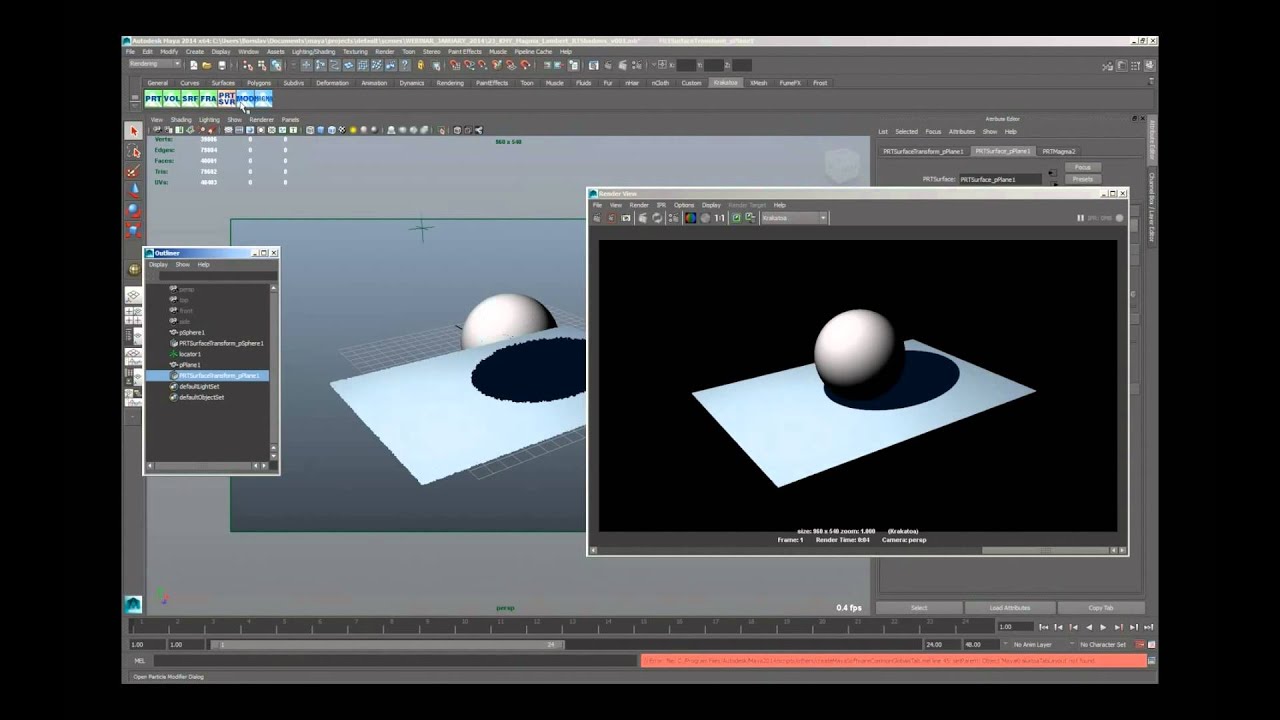The width and height of the screenshot is (1280, 720).
Task: Open the Pipeline Cache menu
Action: (x=533, y=51)
